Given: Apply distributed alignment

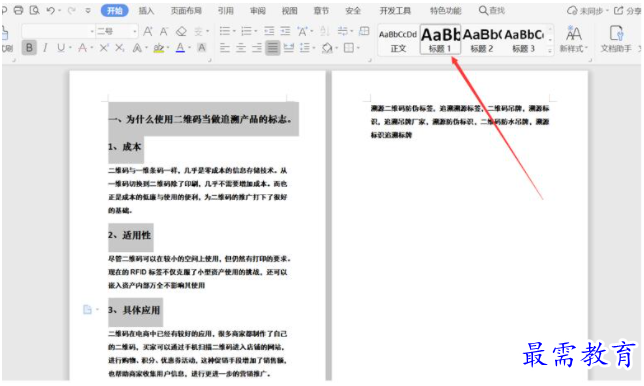Looking at the screenshot, I should click(x=289, y=48).
